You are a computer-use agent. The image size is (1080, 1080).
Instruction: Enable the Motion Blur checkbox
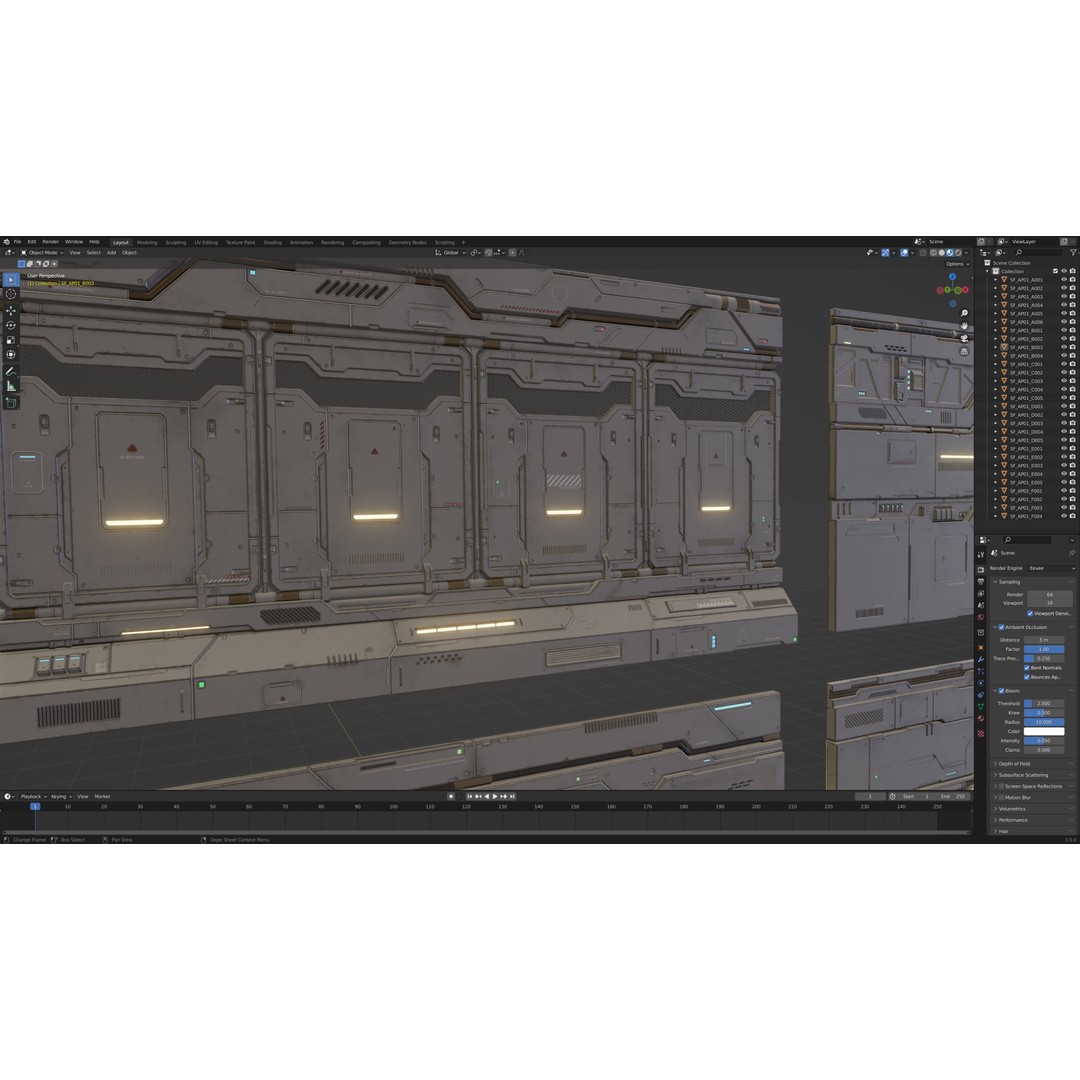pyautogui.click(x=1001, y=798)
